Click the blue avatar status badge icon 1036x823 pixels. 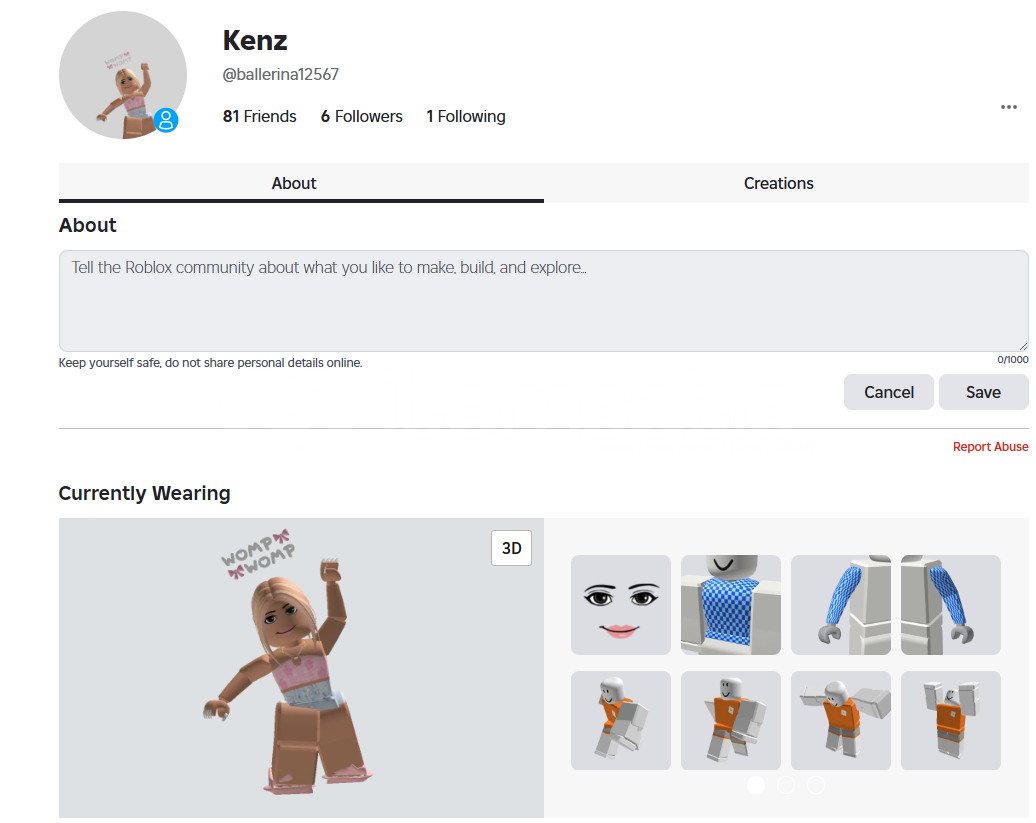pyautogui.click(x=166, y=120)
